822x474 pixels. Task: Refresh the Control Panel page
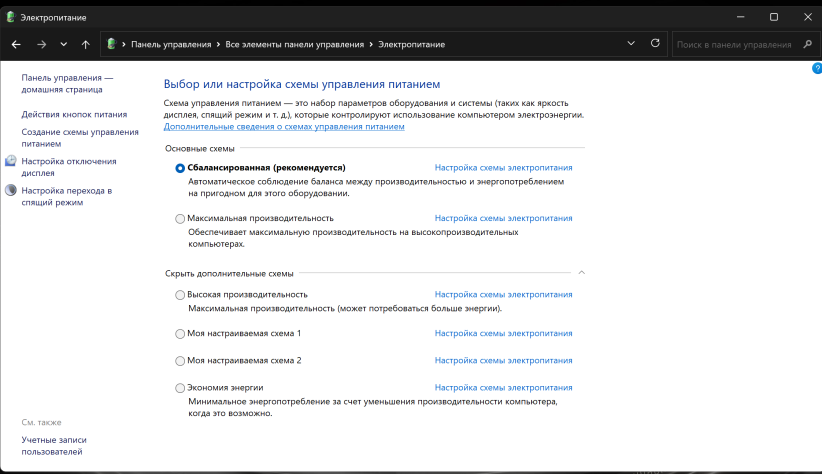(x=655, y=44)
